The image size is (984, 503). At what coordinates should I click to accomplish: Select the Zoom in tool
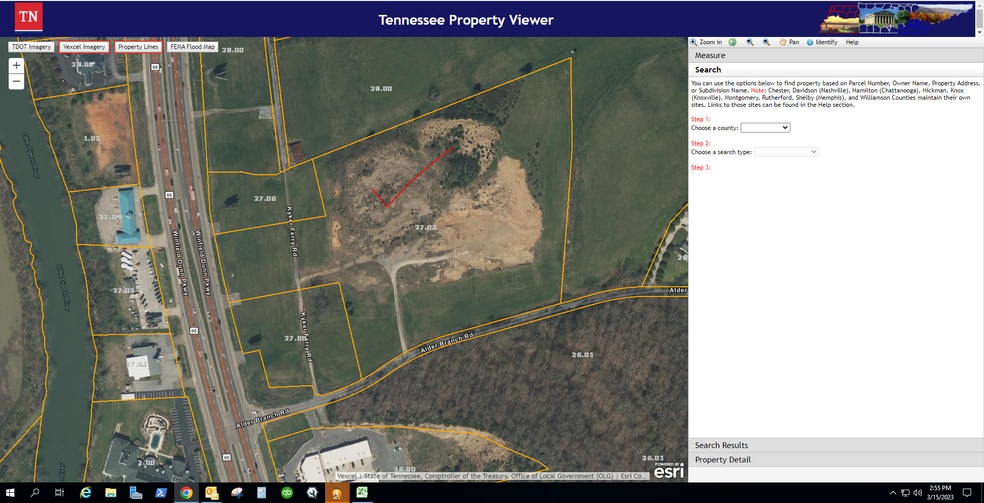(706, 42)
